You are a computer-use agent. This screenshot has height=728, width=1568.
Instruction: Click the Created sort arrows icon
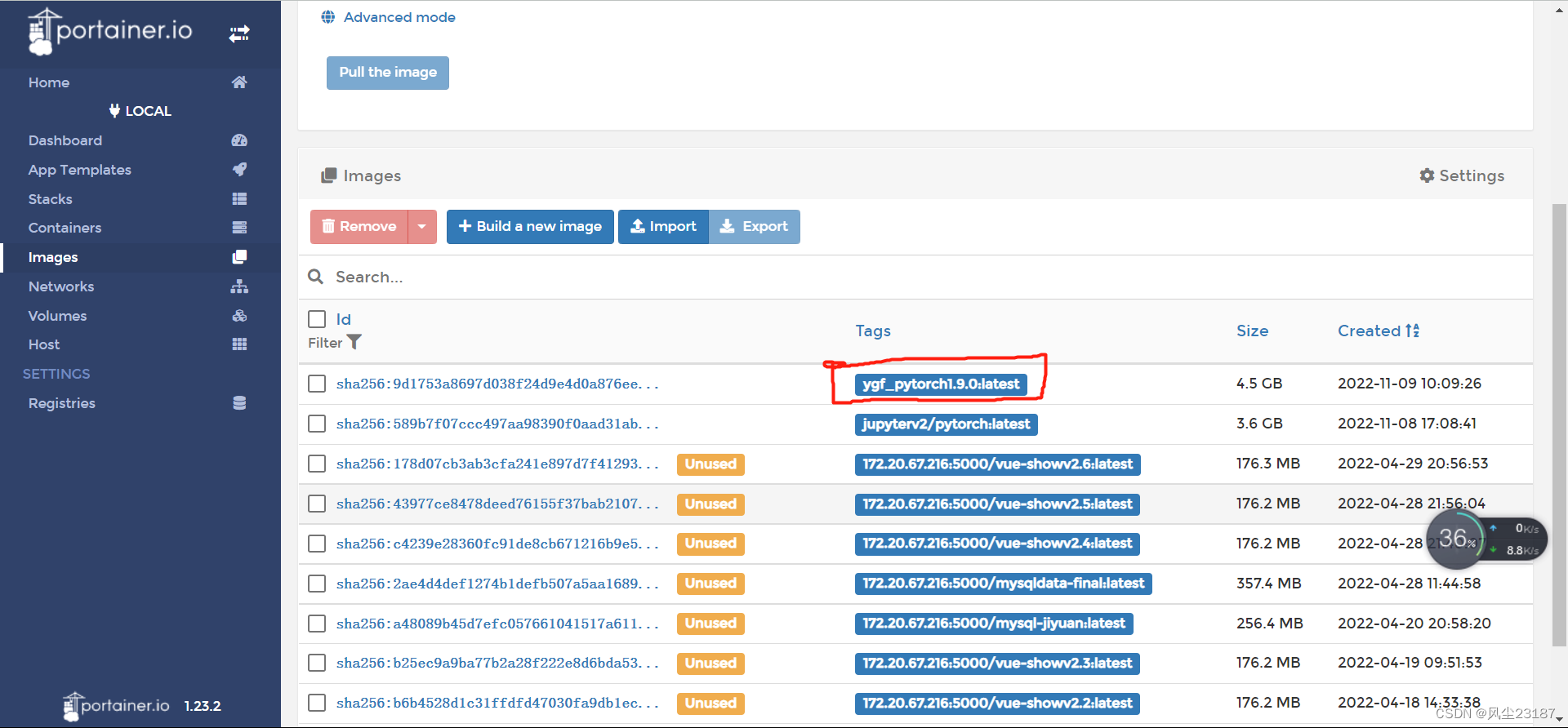click(x=1413, y=331)
